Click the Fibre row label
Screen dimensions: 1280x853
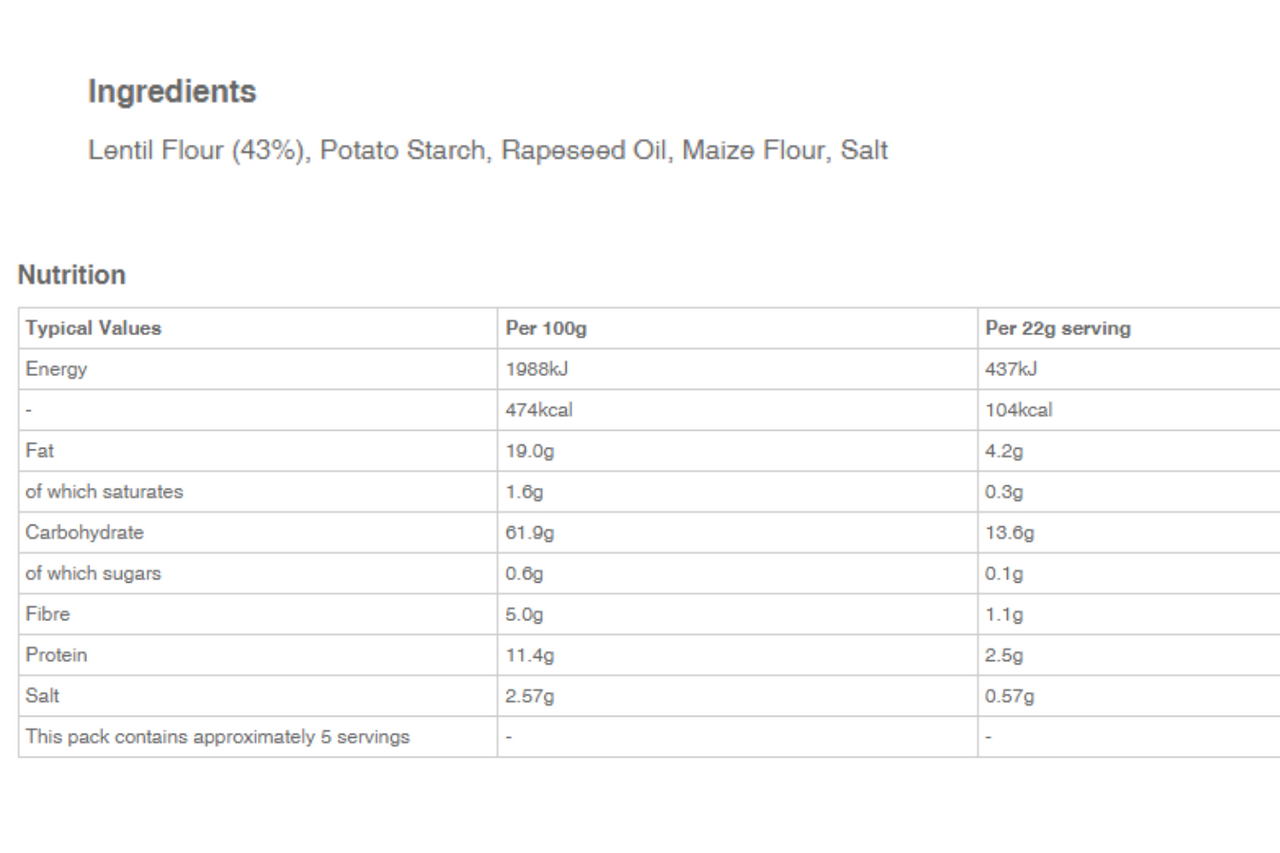tap(48, 614)
